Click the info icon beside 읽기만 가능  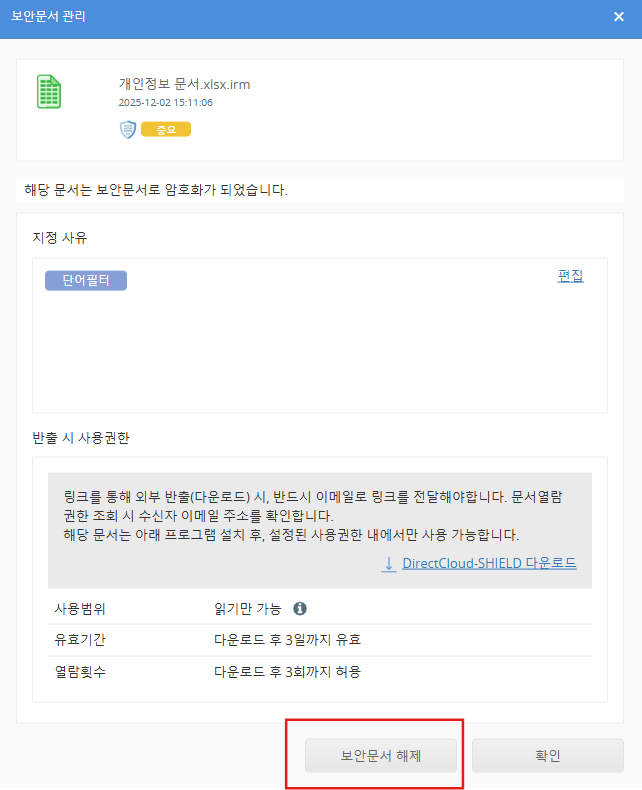[x=300, y=608]
